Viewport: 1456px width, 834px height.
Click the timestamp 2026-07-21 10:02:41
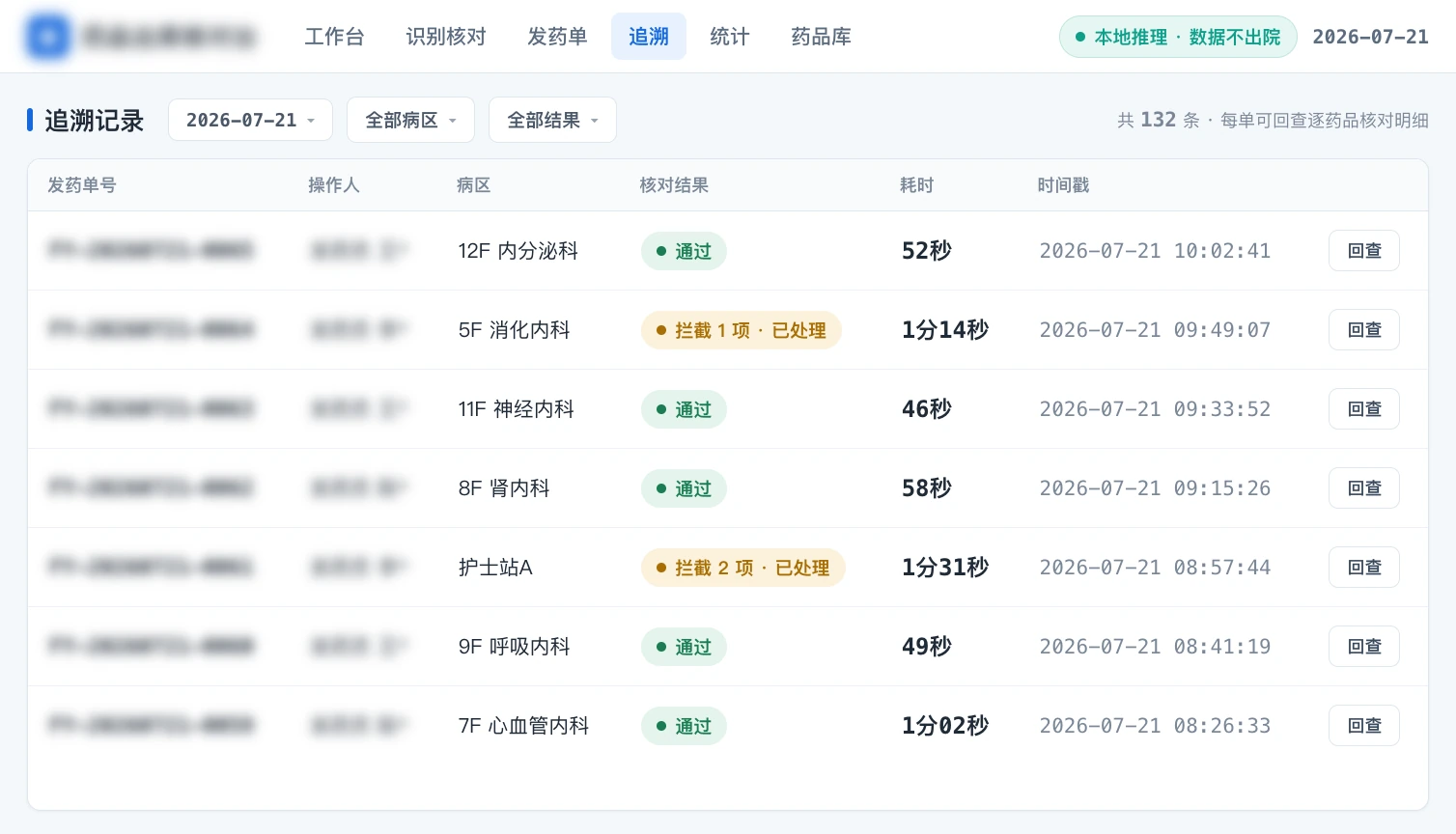click(x=1155, y=251)
